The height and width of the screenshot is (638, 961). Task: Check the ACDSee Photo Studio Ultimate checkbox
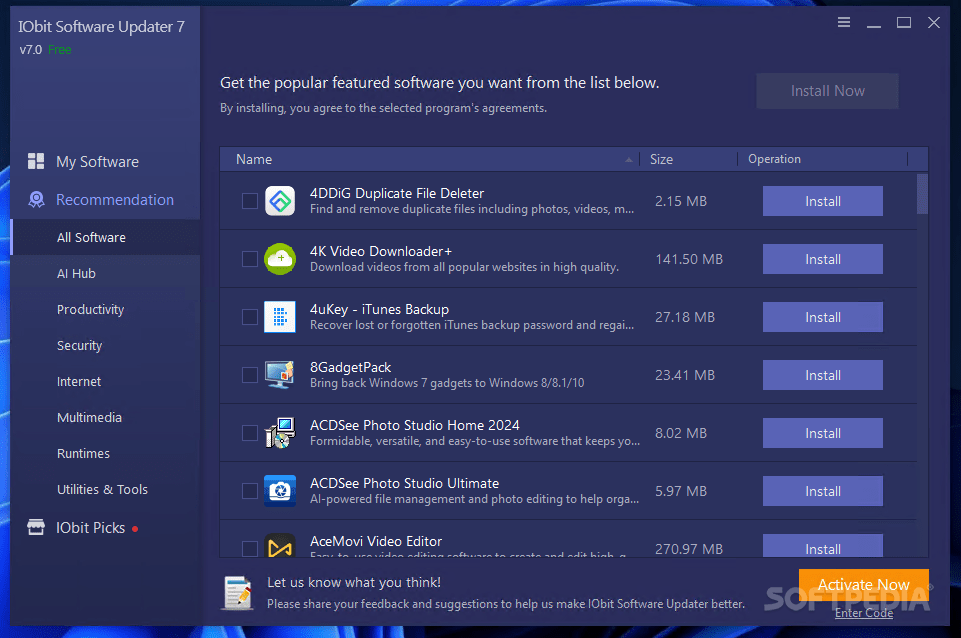coord(249,490)
